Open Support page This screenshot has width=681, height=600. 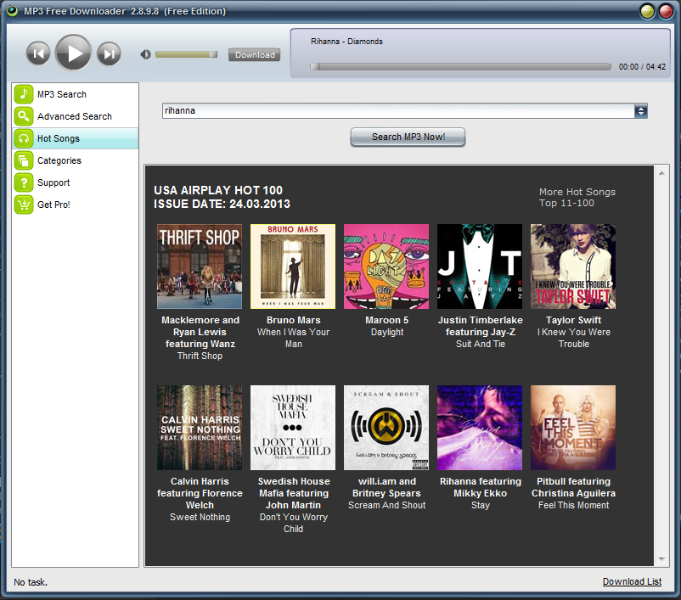[x=75, y=183]
